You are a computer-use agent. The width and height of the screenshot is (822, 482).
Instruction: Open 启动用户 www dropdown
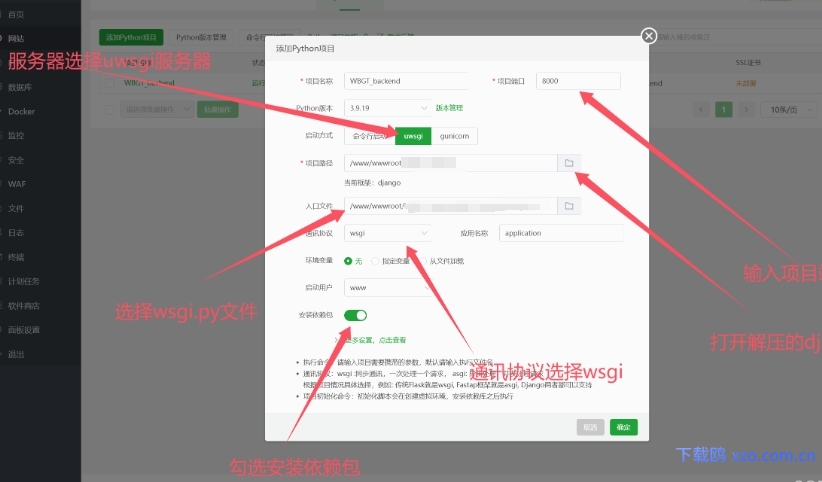point(387,287)
